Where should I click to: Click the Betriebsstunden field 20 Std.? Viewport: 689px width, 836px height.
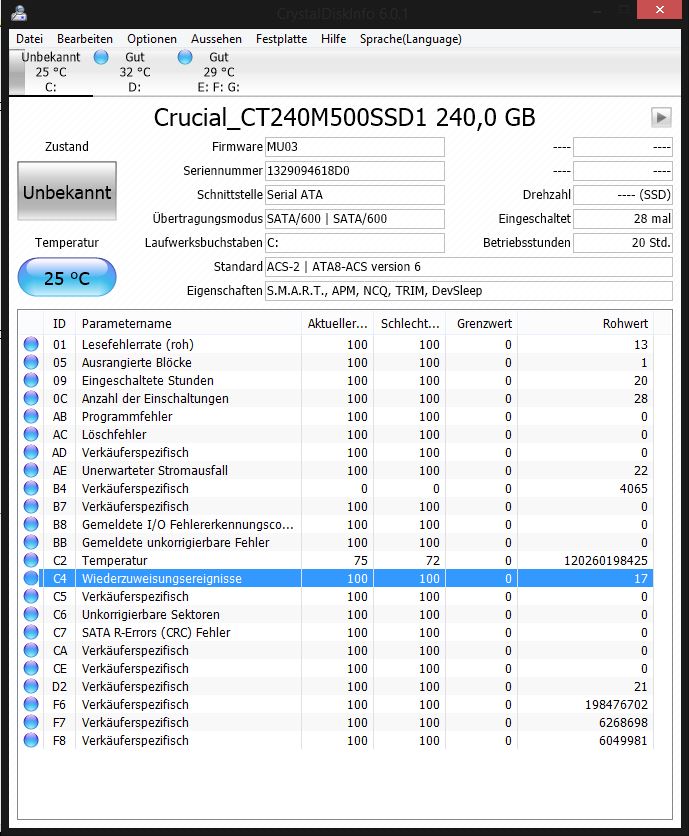coord(623,243)
